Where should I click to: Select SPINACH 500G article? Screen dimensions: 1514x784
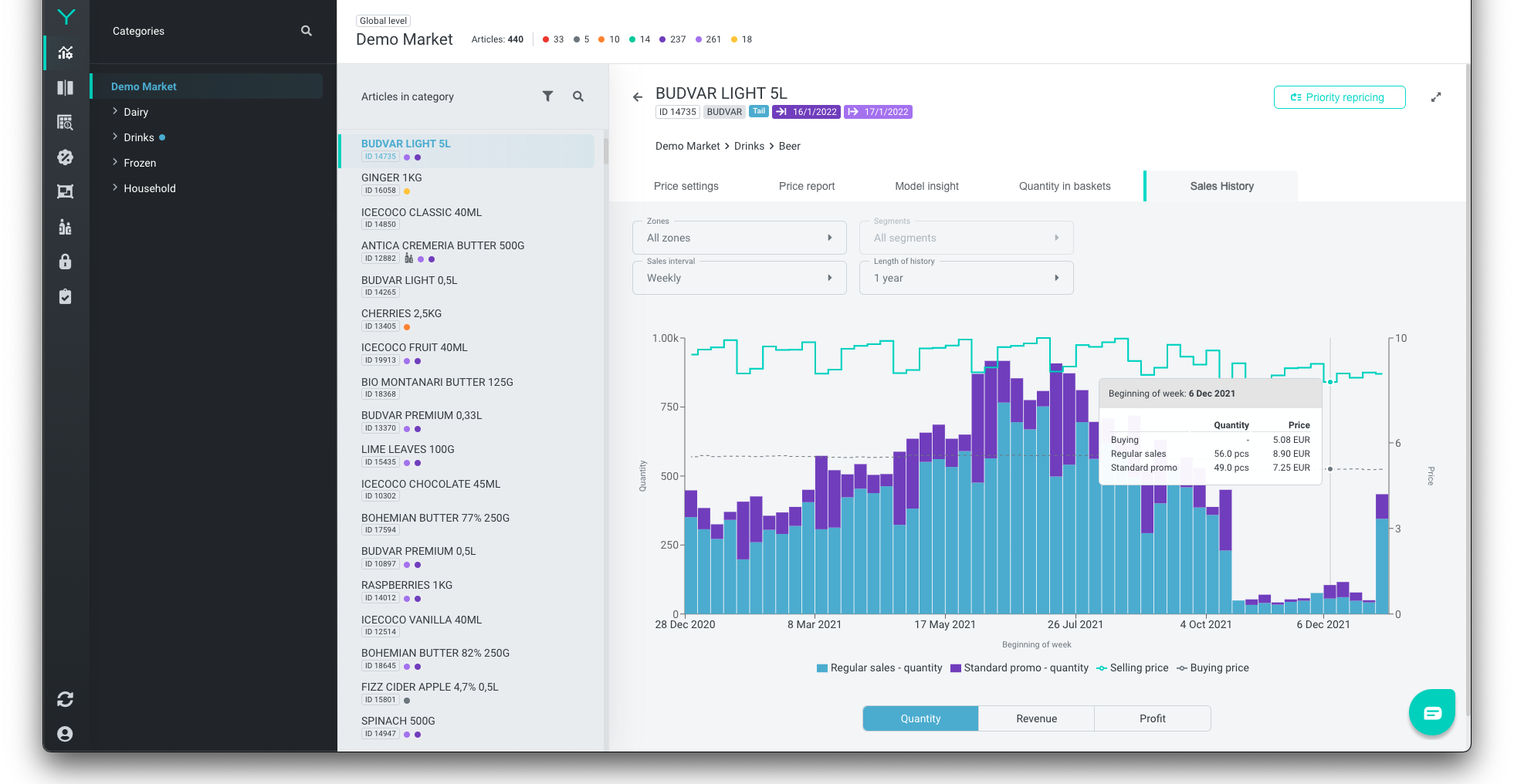click(467, 727)
